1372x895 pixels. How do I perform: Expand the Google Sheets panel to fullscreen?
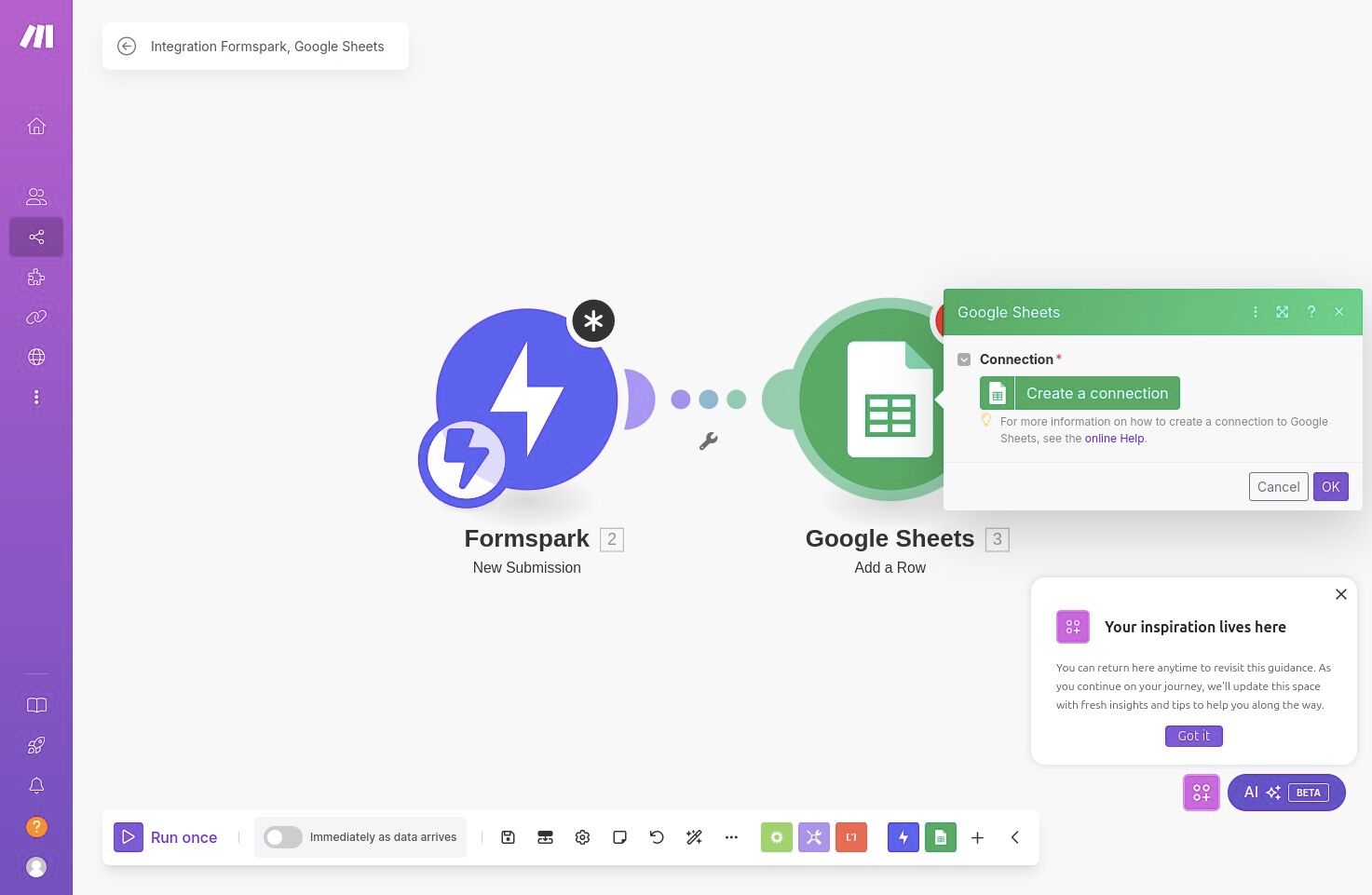[1283, 312]
